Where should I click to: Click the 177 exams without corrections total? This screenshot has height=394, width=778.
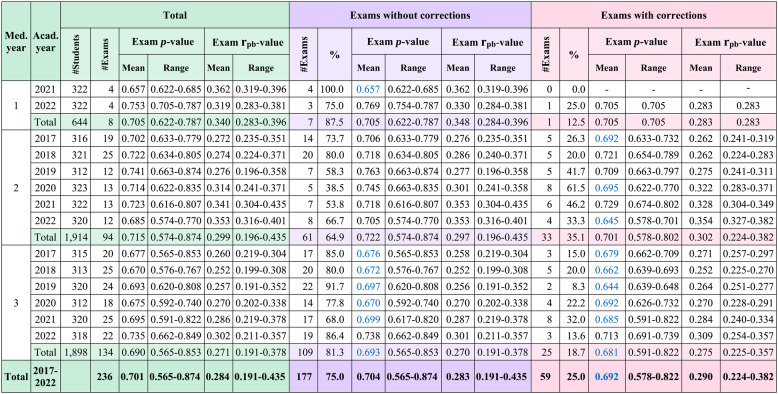pos(304,377)
